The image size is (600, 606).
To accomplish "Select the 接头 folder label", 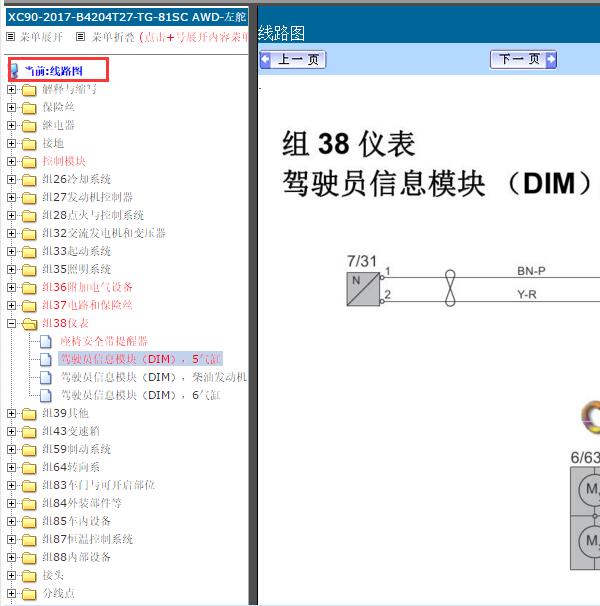I will 53,575.
